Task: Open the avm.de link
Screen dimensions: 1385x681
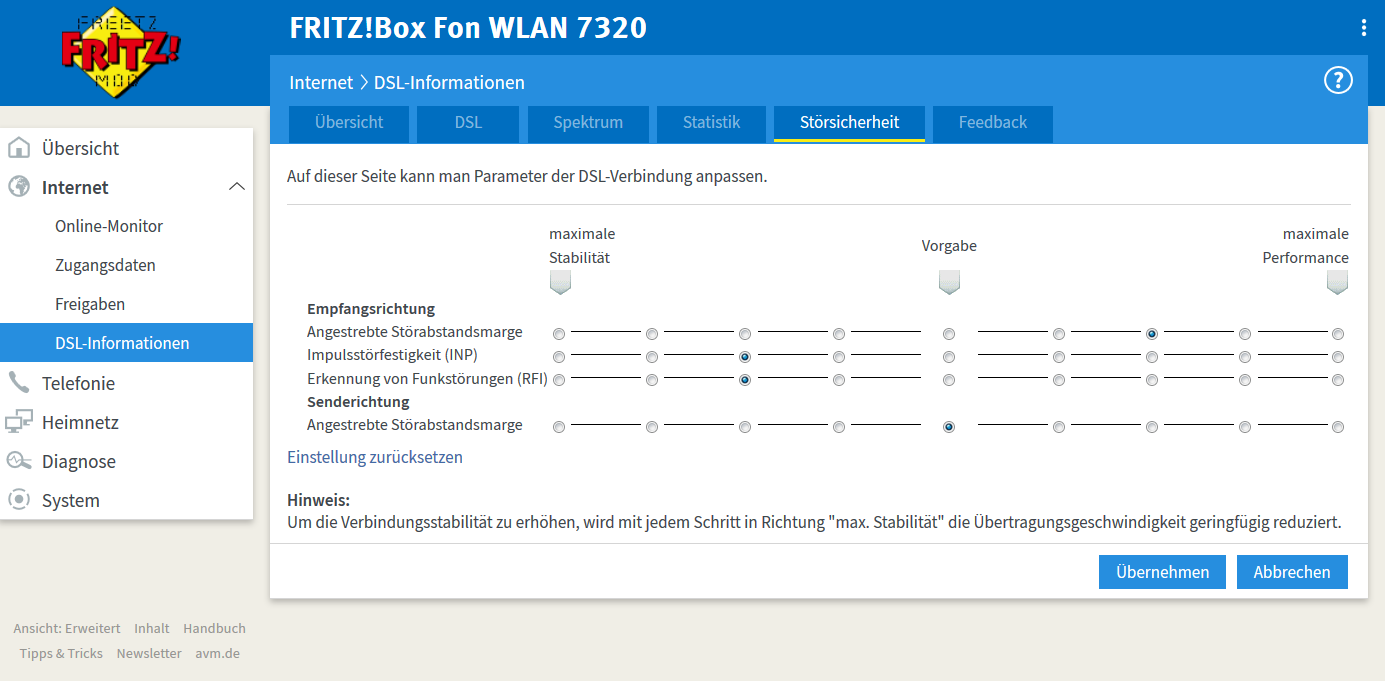Action: click(x=217, y=654)
